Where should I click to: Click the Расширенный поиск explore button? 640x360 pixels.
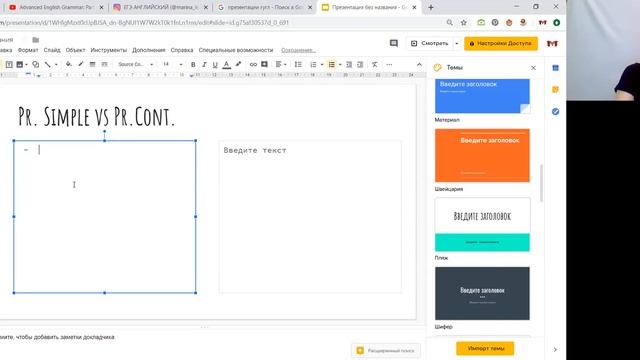click(386, 350)
